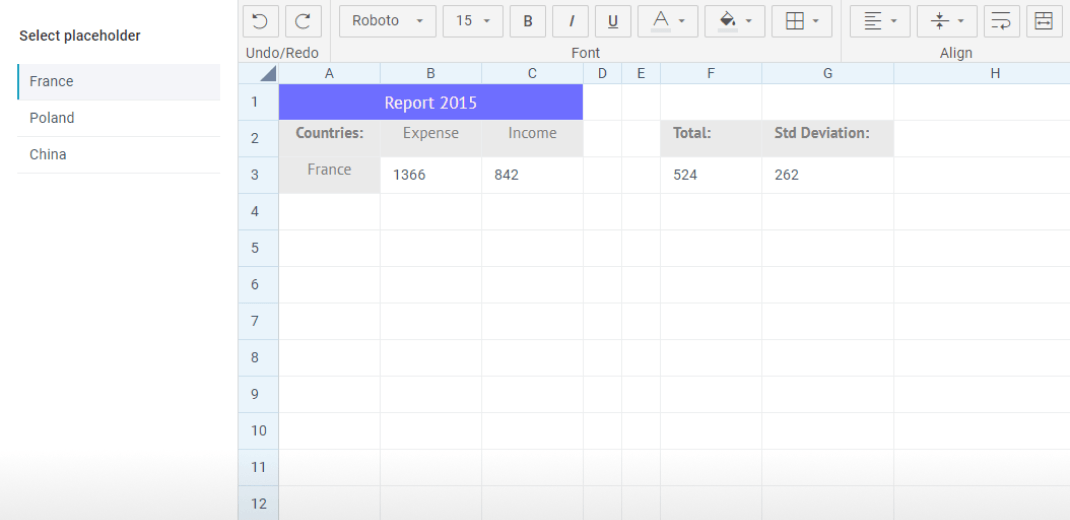Open the horizontal align dropdown
The height and width of the screenshot is (520, 1070).
[880, 21]
